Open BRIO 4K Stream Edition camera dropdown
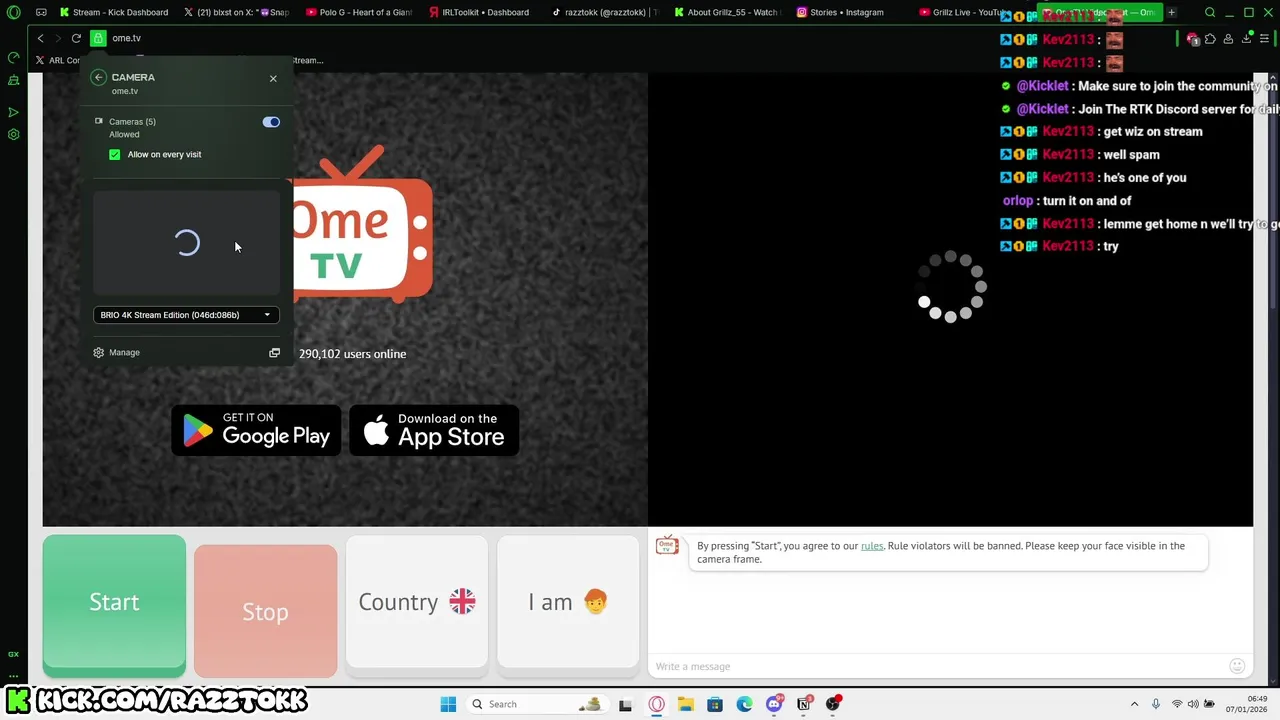The width and height of the screenshot is (1280, 720). click(x=186, y=315)
